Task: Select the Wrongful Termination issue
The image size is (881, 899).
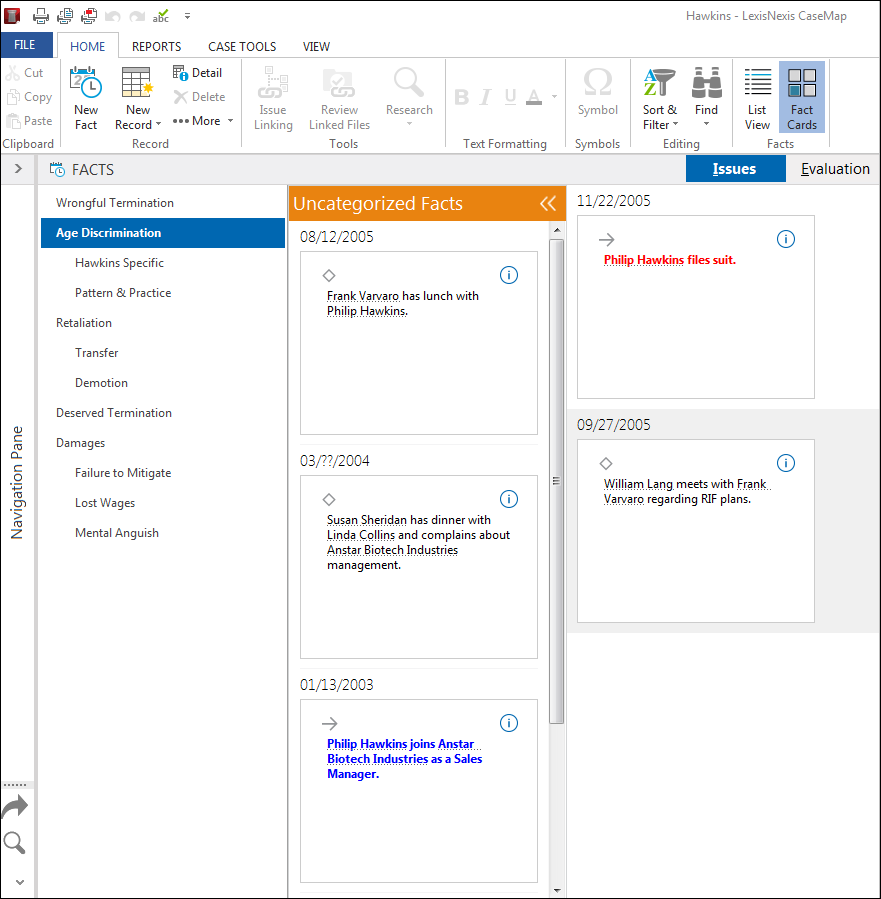Action: 115,203
